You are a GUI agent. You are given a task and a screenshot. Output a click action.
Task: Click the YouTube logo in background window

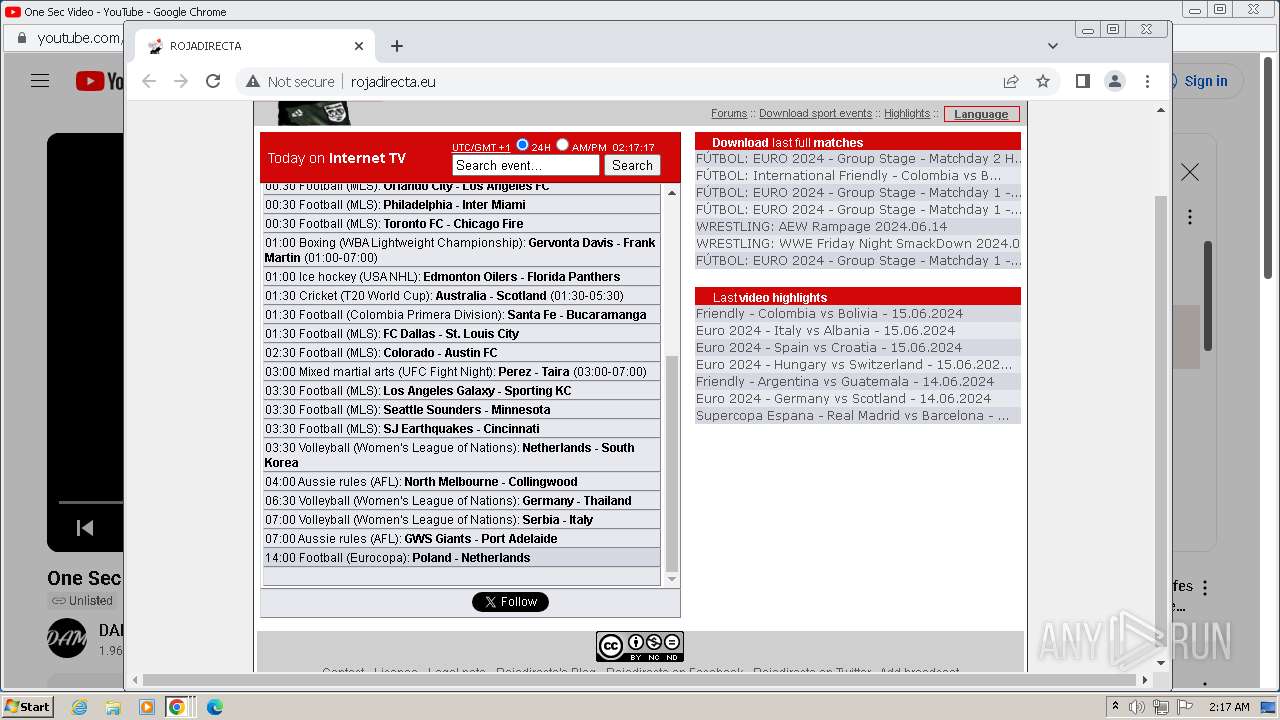point(99,81)
